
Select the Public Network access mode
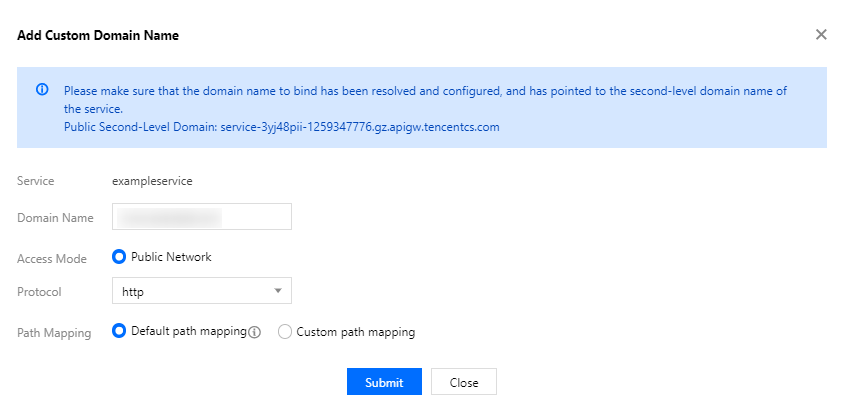click(119, 257)
